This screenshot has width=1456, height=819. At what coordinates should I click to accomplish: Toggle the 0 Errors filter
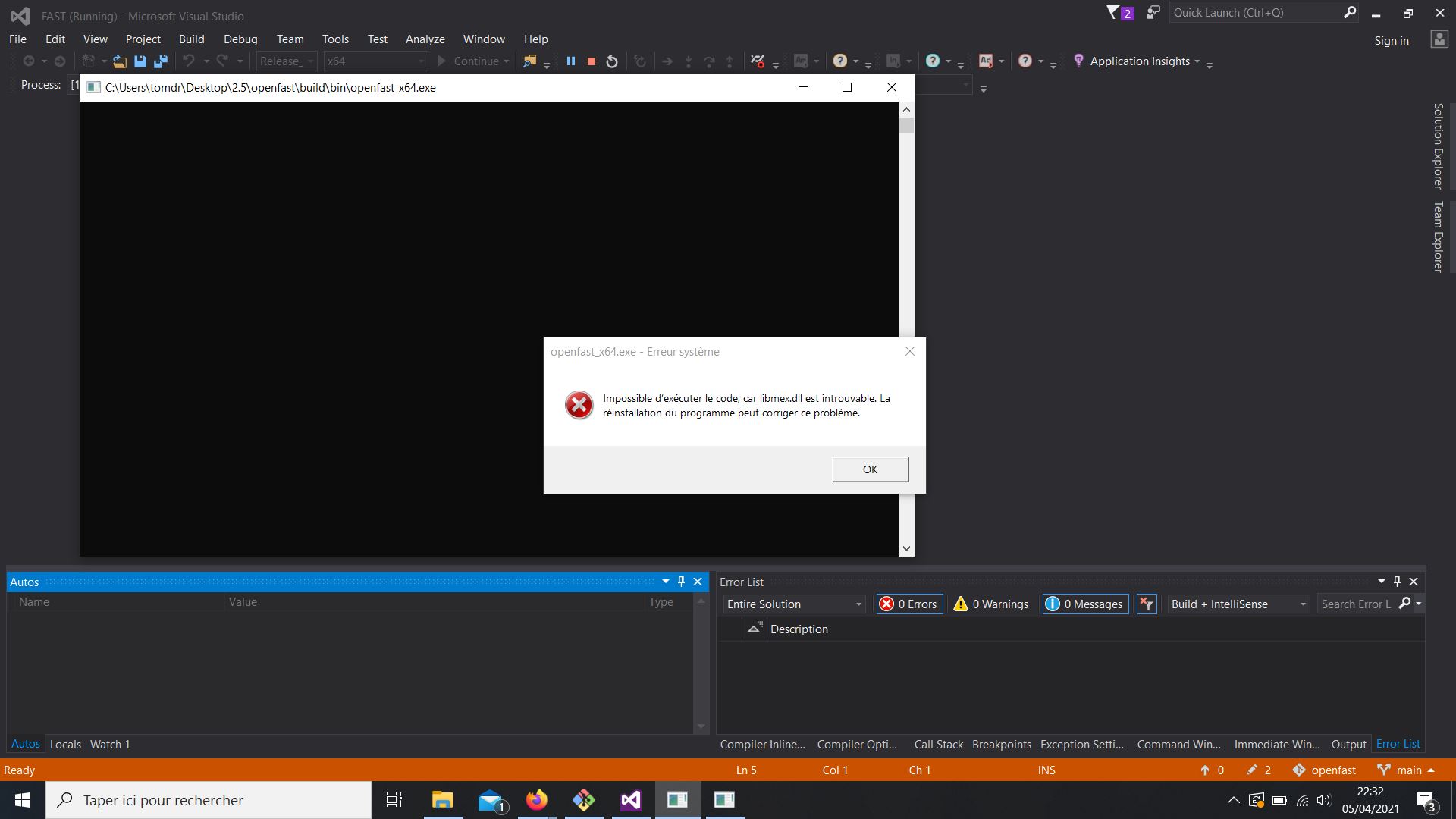[x=909, y=604]
